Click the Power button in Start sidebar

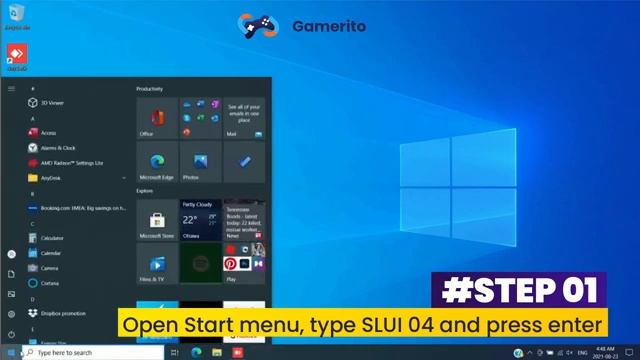pos(11,334)
